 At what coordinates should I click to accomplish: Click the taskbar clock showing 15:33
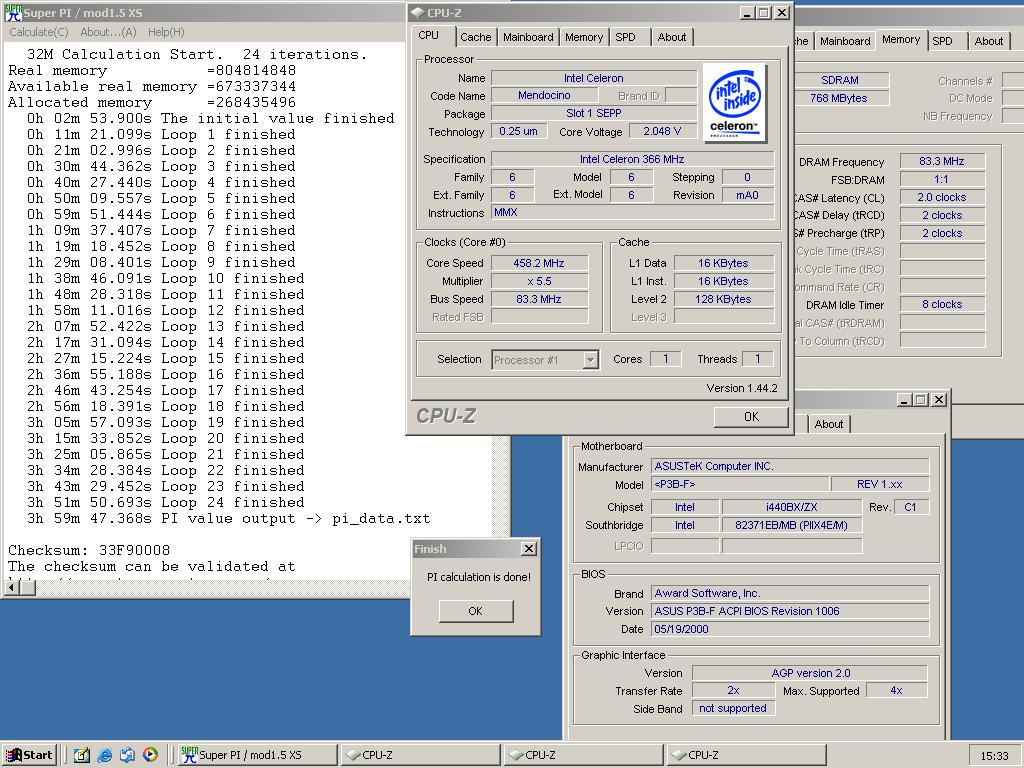pos(994,756)
